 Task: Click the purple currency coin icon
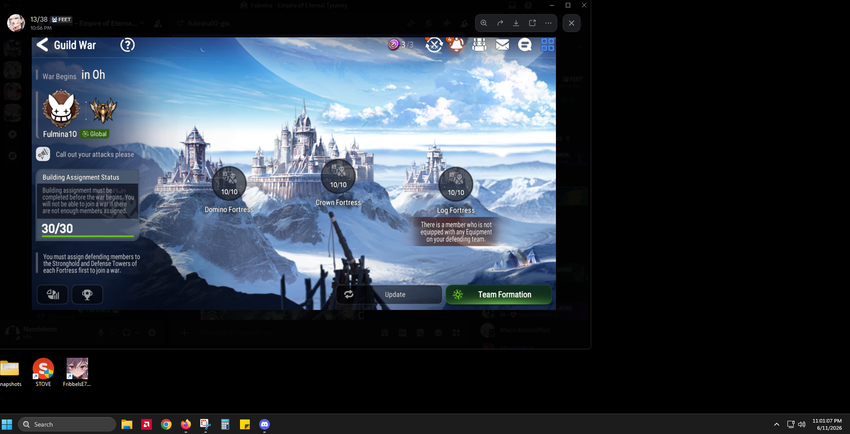tap(393, 44)
